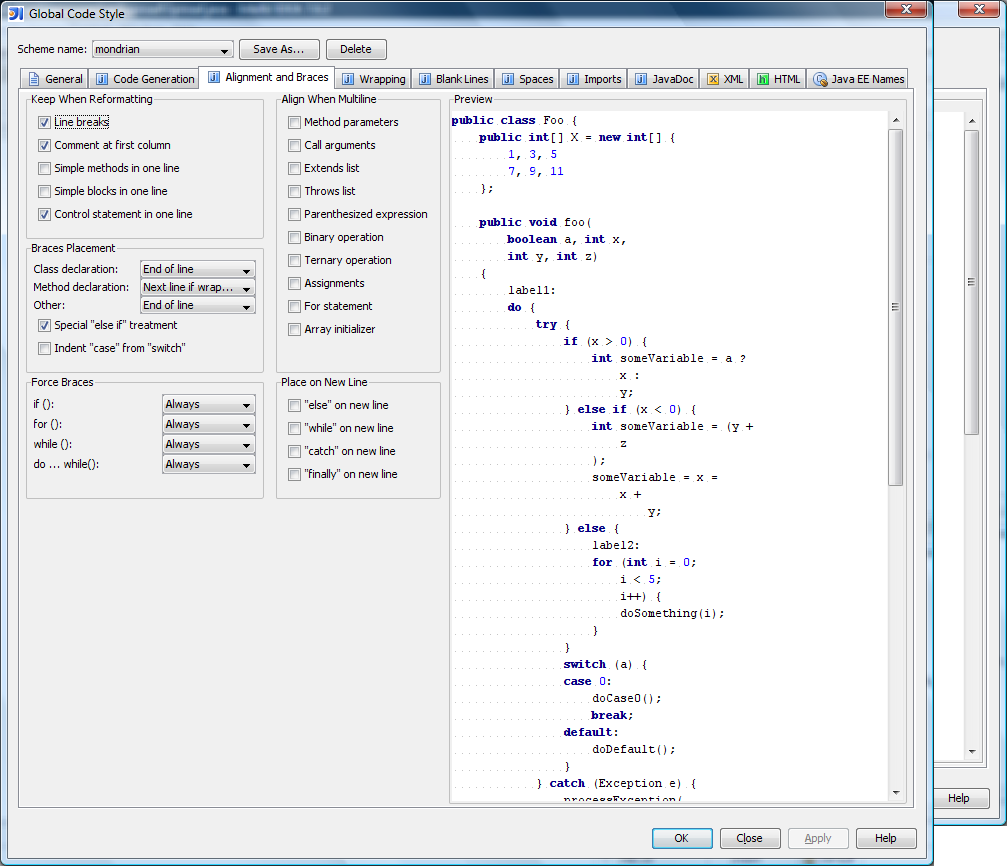
Task: Click the HTML tab icon
Action: [763, 79]
